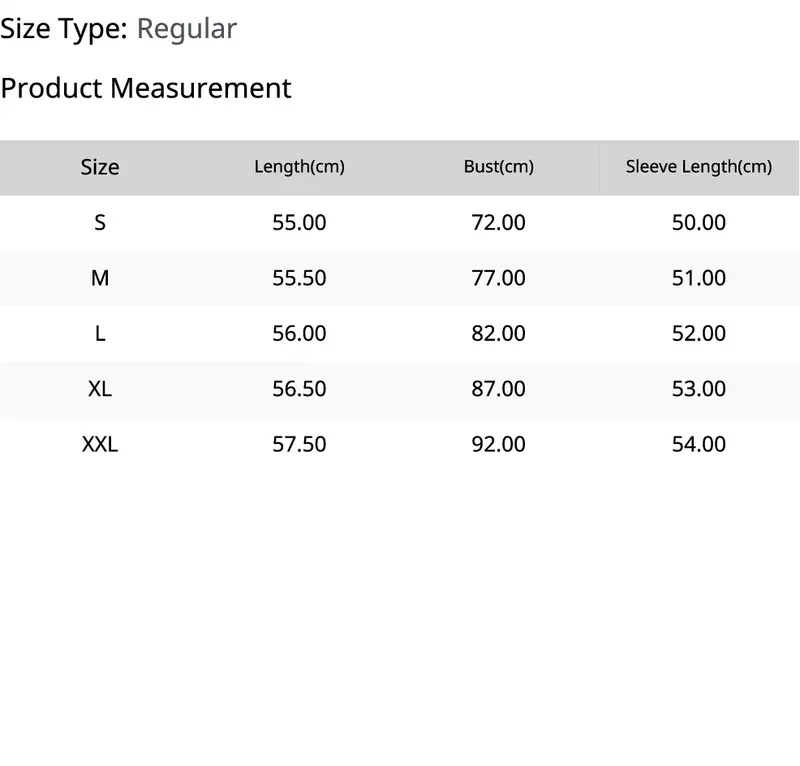
Task: Click the 56.50 length value for XL
Action: [x=299, y=389]
